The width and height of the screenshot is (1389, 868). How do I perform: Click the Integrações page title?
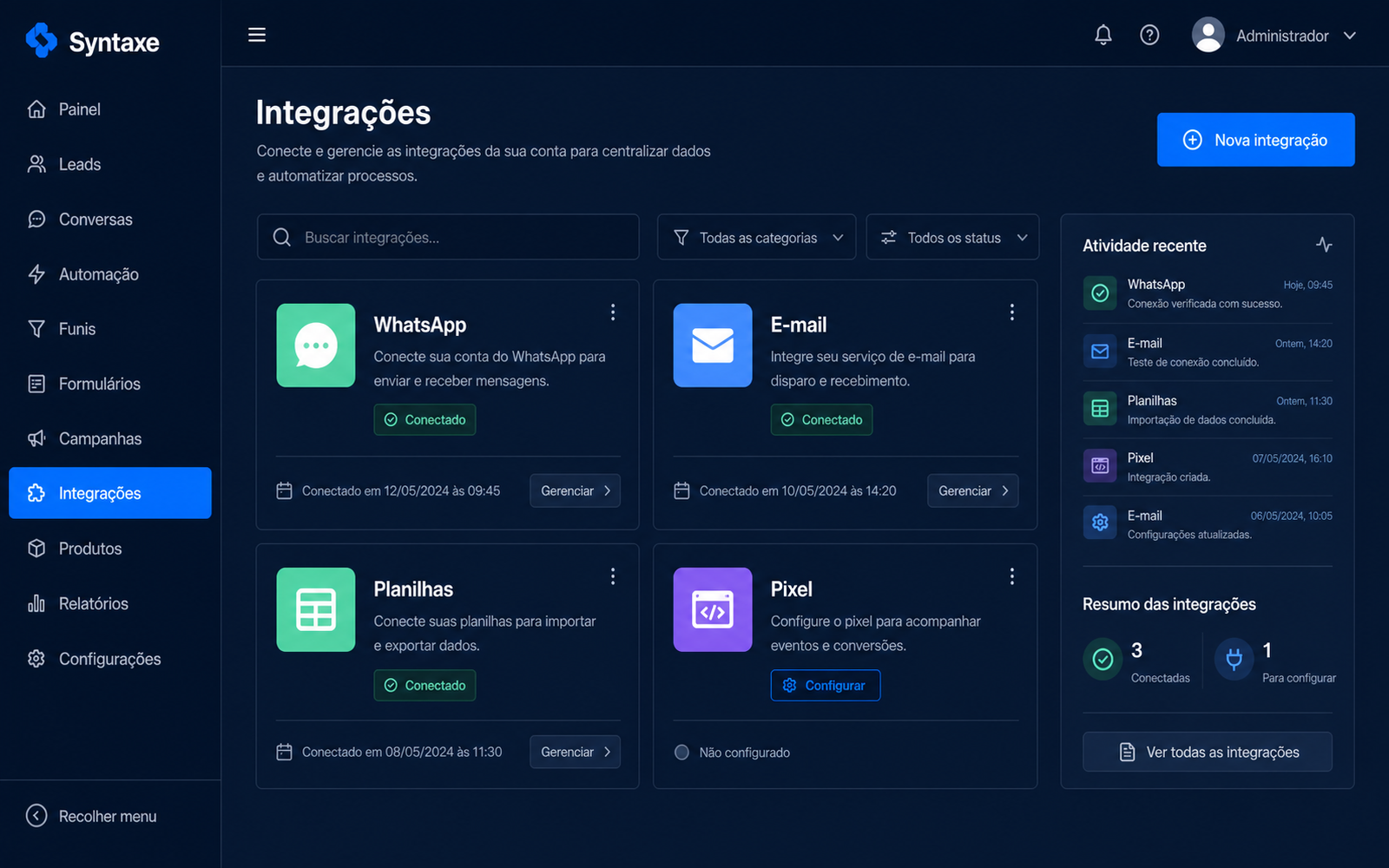(x=344, y=113)
